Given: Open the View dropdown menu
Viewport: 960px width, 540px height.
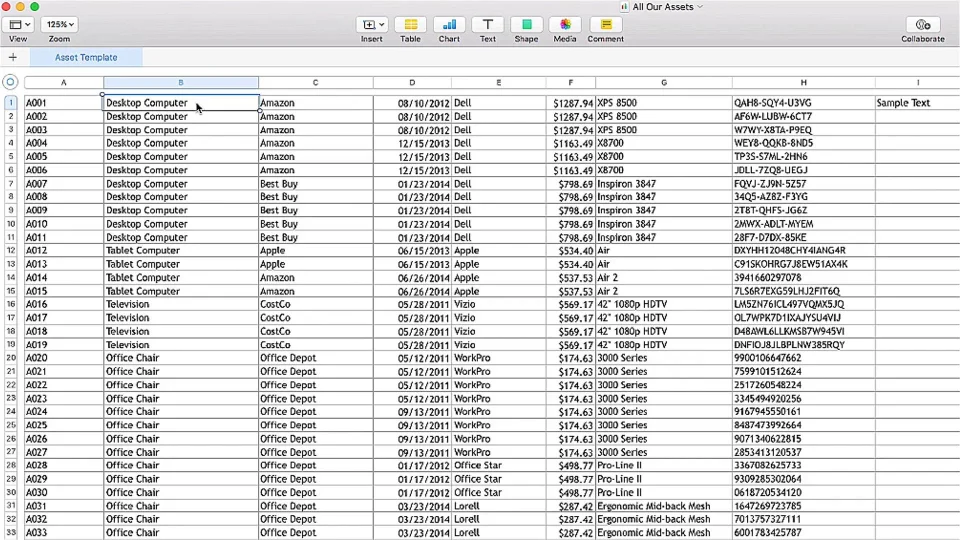Looking at the screenshot, I should (19, 24).
